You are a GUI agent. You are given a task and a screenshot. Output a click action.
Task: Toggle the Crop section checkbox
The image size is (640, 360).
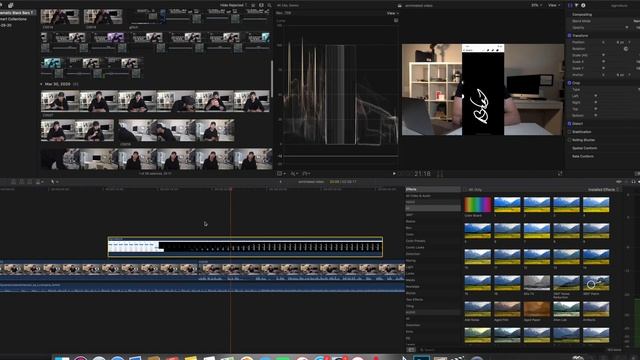point(569,83)
